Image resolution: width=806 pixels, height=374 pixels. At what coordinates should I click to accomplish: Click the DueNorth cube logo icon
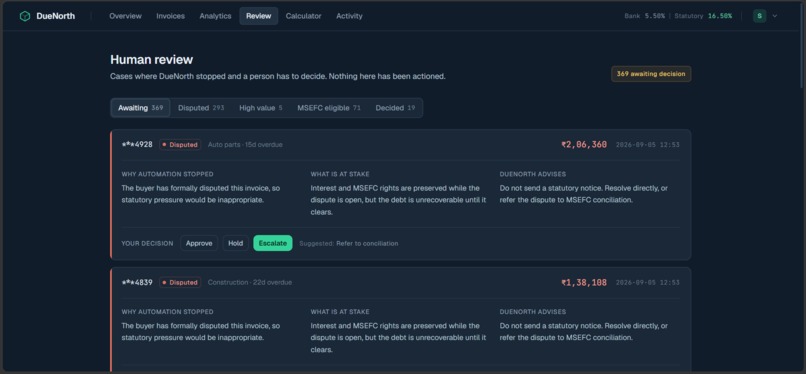25,16
